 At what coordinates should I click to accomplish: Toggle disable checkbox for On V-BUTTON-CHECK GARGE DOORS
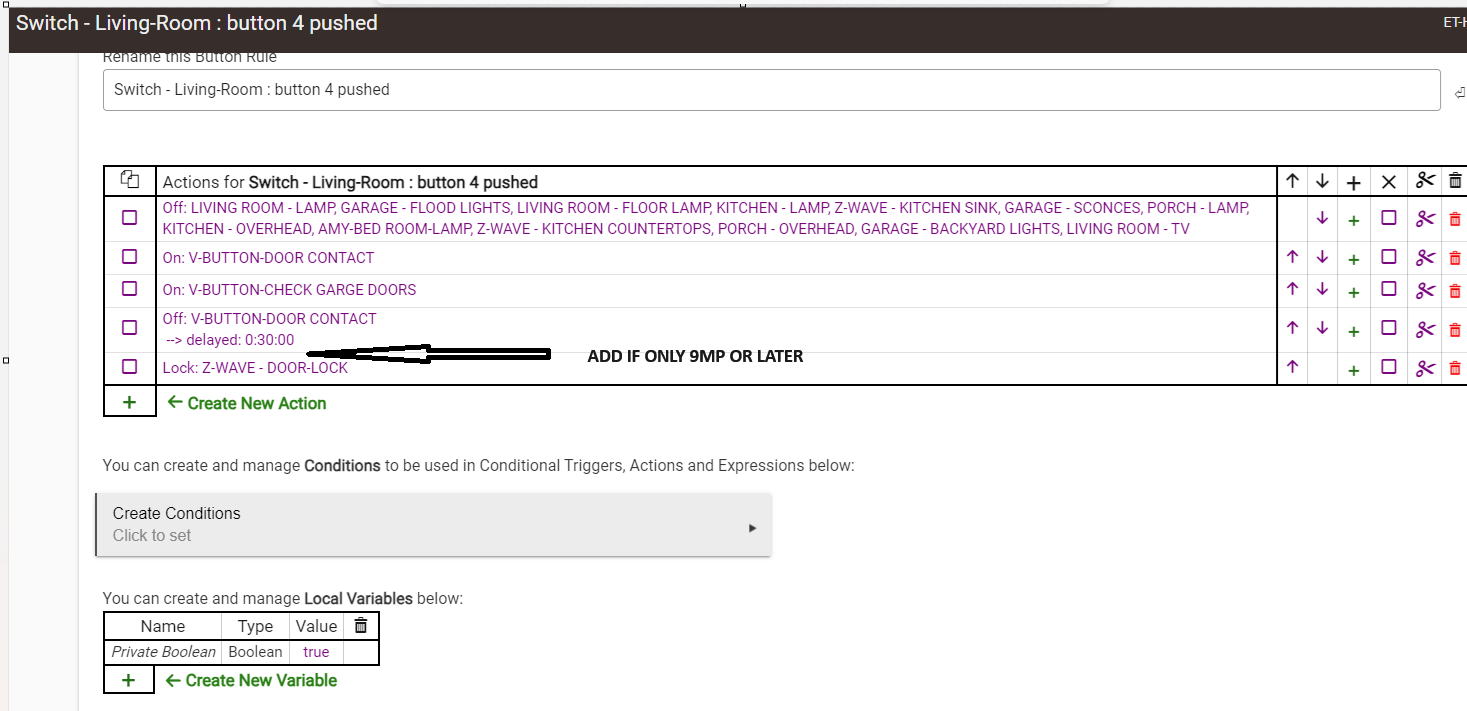click(x=1388, y=290)
